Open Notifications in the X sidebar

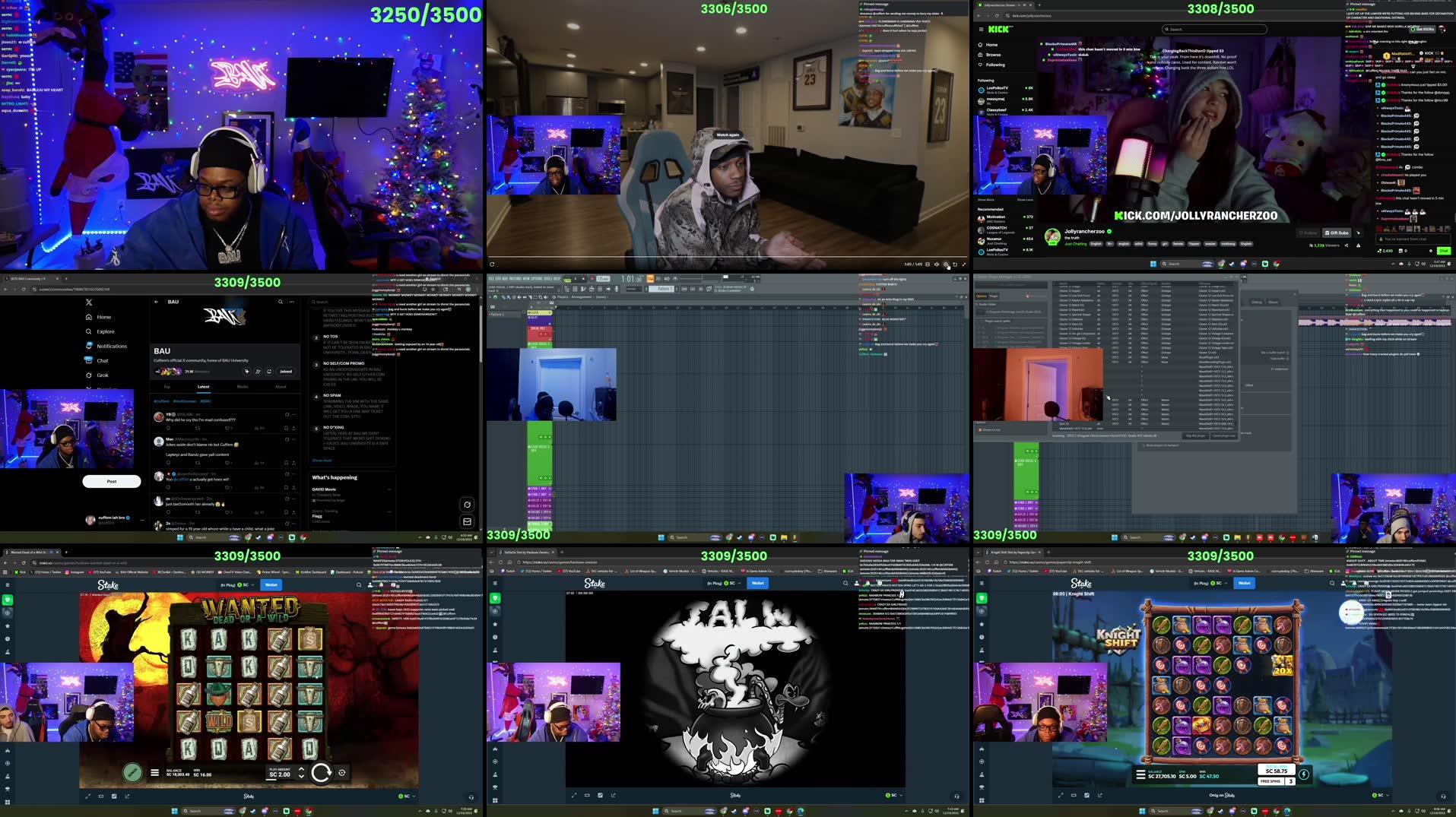point(111,346)
